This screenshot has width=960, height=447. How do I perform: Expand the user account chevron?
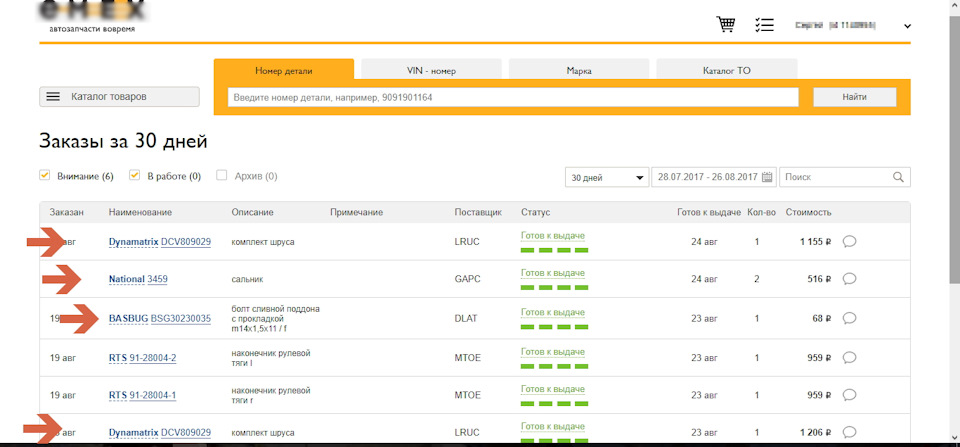click(x=907, y=26)
